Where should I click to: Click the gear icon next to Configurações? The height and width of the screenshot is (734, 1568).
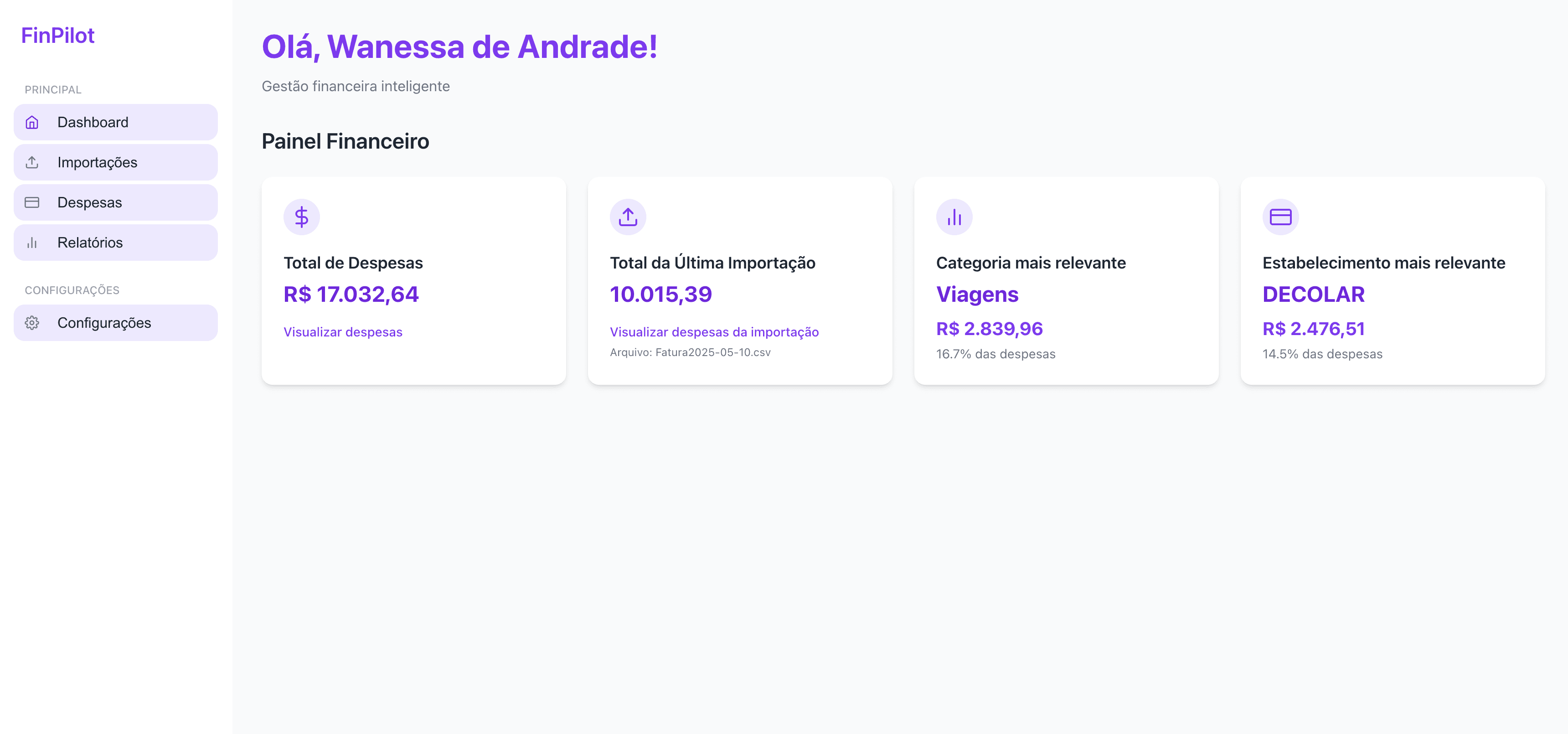[31, 323]
